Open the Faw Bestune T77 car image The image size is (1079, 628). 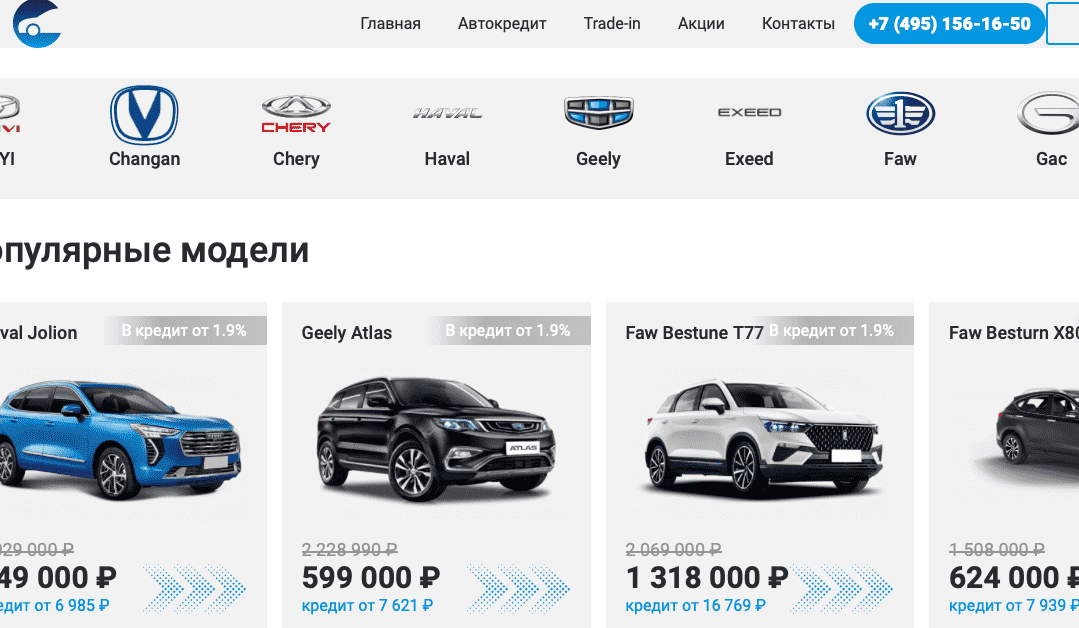(x=763, y=438)
